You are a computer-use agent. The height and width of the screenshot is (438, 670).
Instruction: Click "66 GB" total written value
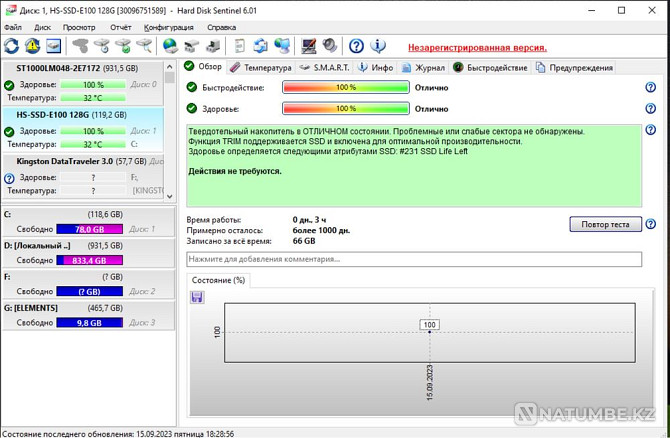pos(304,241)
